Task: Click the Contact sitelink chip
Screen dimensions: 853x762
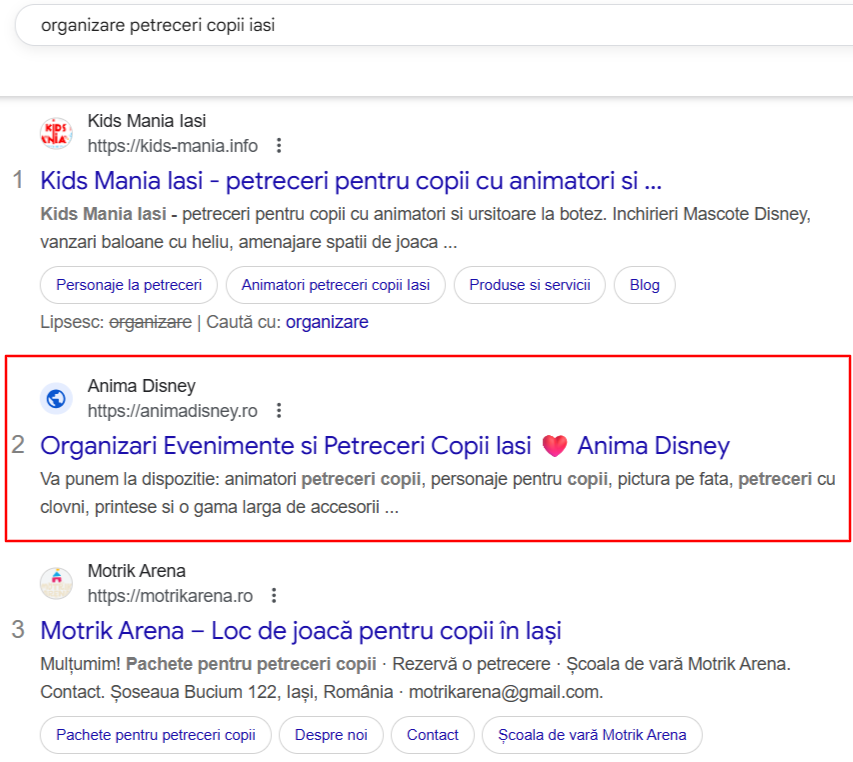Action: coord(432,735)
